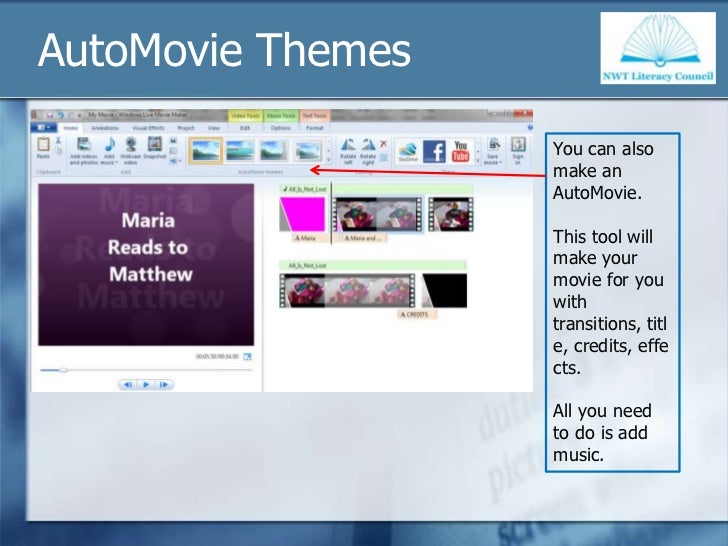Screen dimensions: 728x546
Task: Click the Previous frame button
Action: point(128,384)
